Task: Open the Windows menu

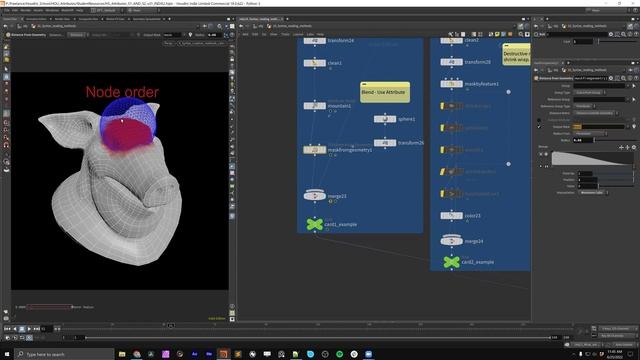Action: click(x=52, y=10)
